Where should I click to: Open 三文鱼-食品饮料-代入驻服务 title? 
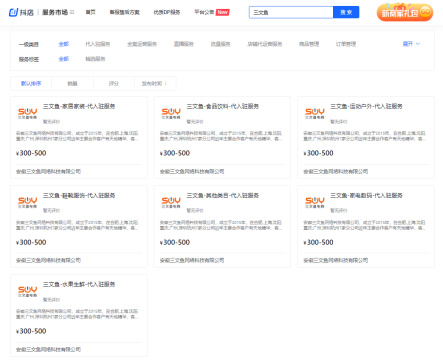(x=223, y=106)
